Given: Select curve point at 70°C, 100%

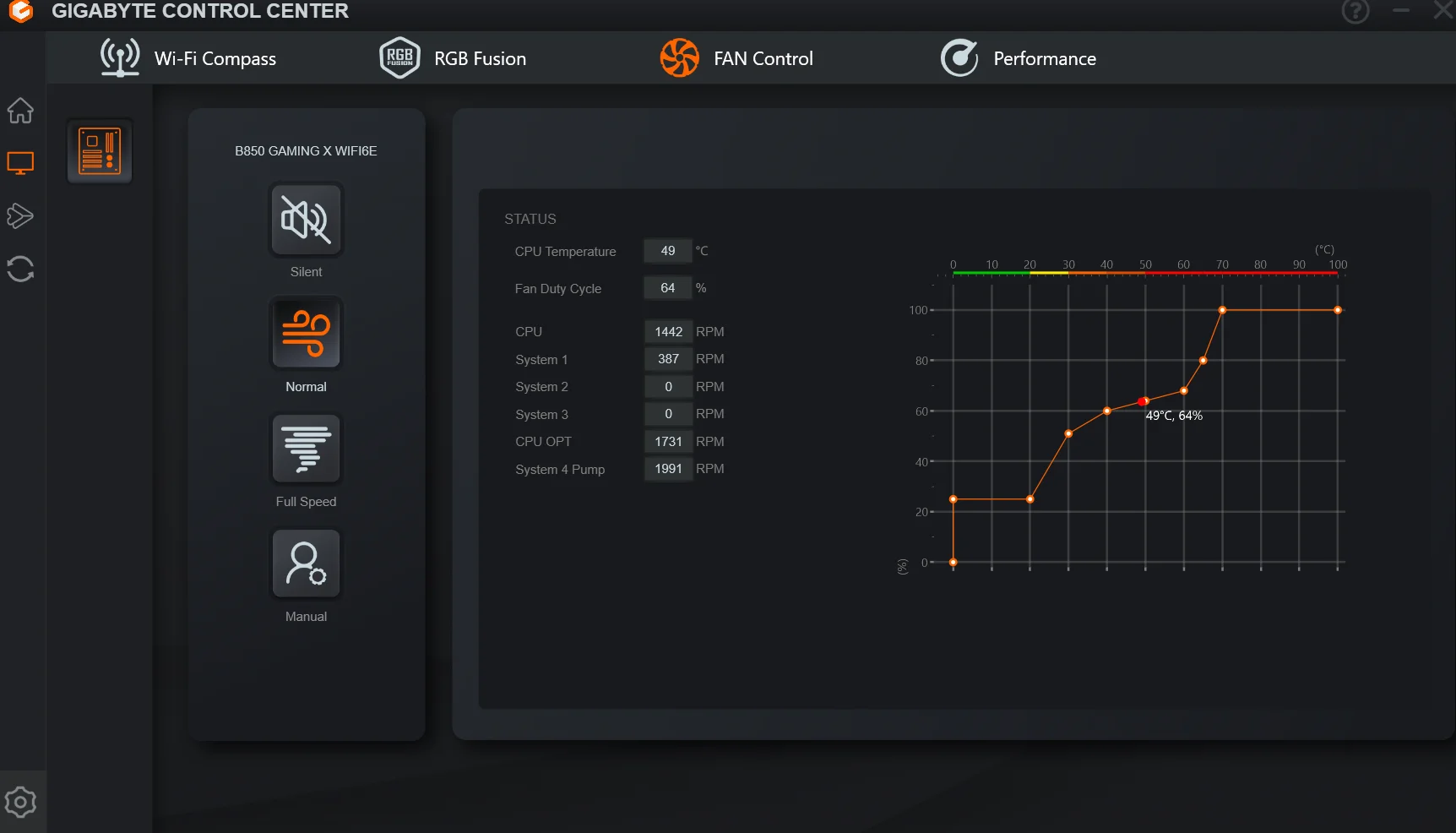Looking at the screenshot, I should tap(1222, 310).
